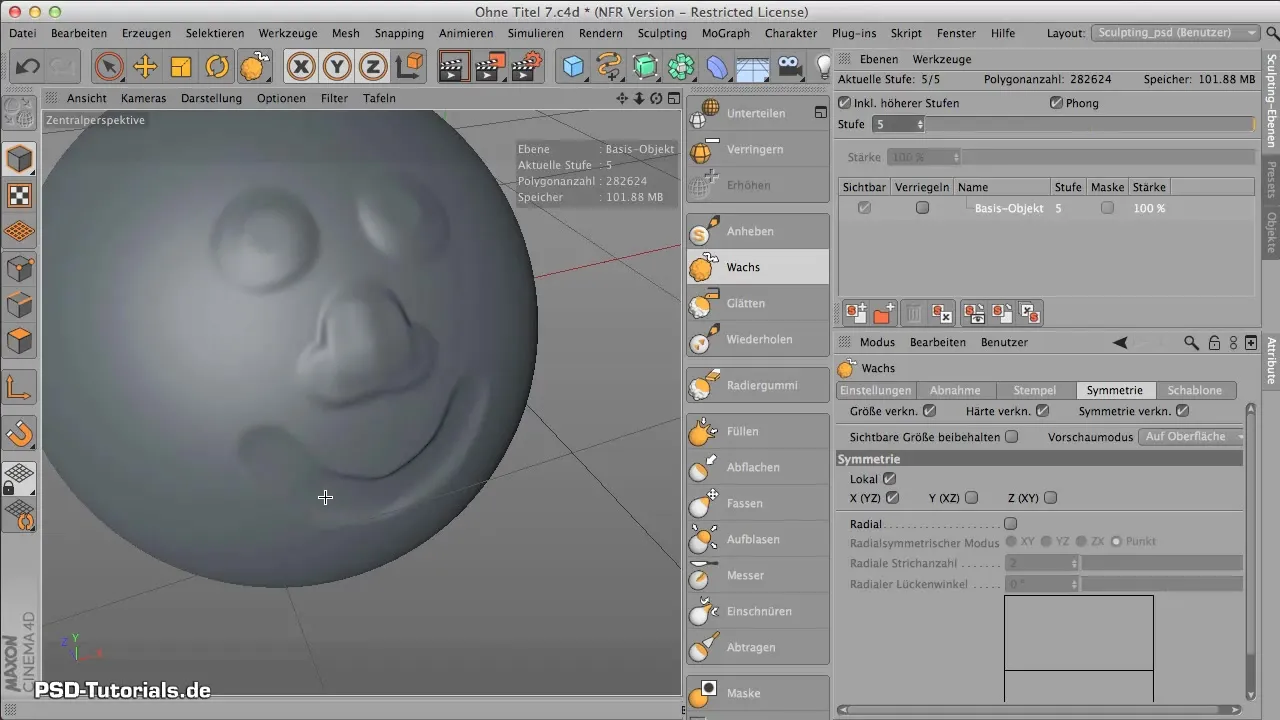Click the attribute manager search icon
This screenshot has height=720, width=1280.
click(x=1191, y=342)
